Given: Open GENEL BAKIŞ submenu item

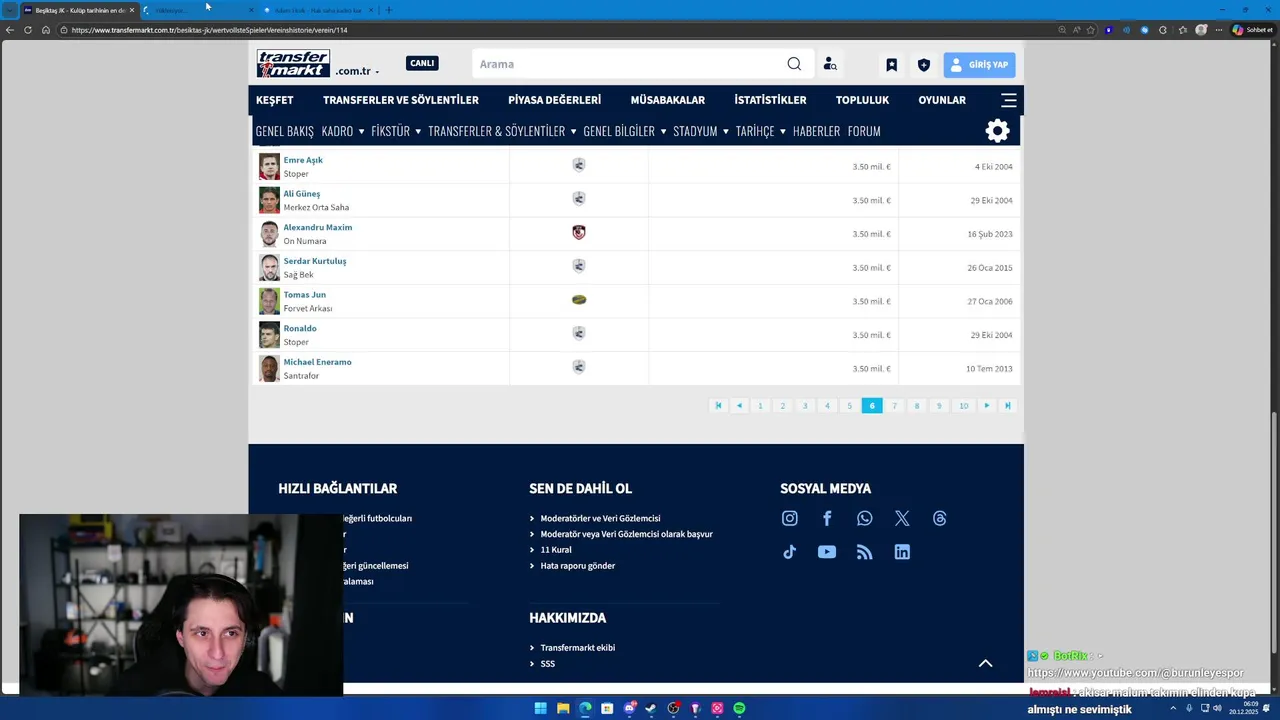Looking at the screenshot, I should tap(285, 131).
